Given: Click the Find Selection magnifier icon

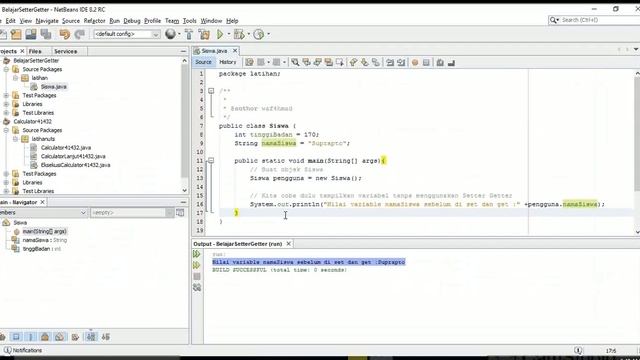Looking at the screenshot, I should pyautogui.click(x=295, y=62).
